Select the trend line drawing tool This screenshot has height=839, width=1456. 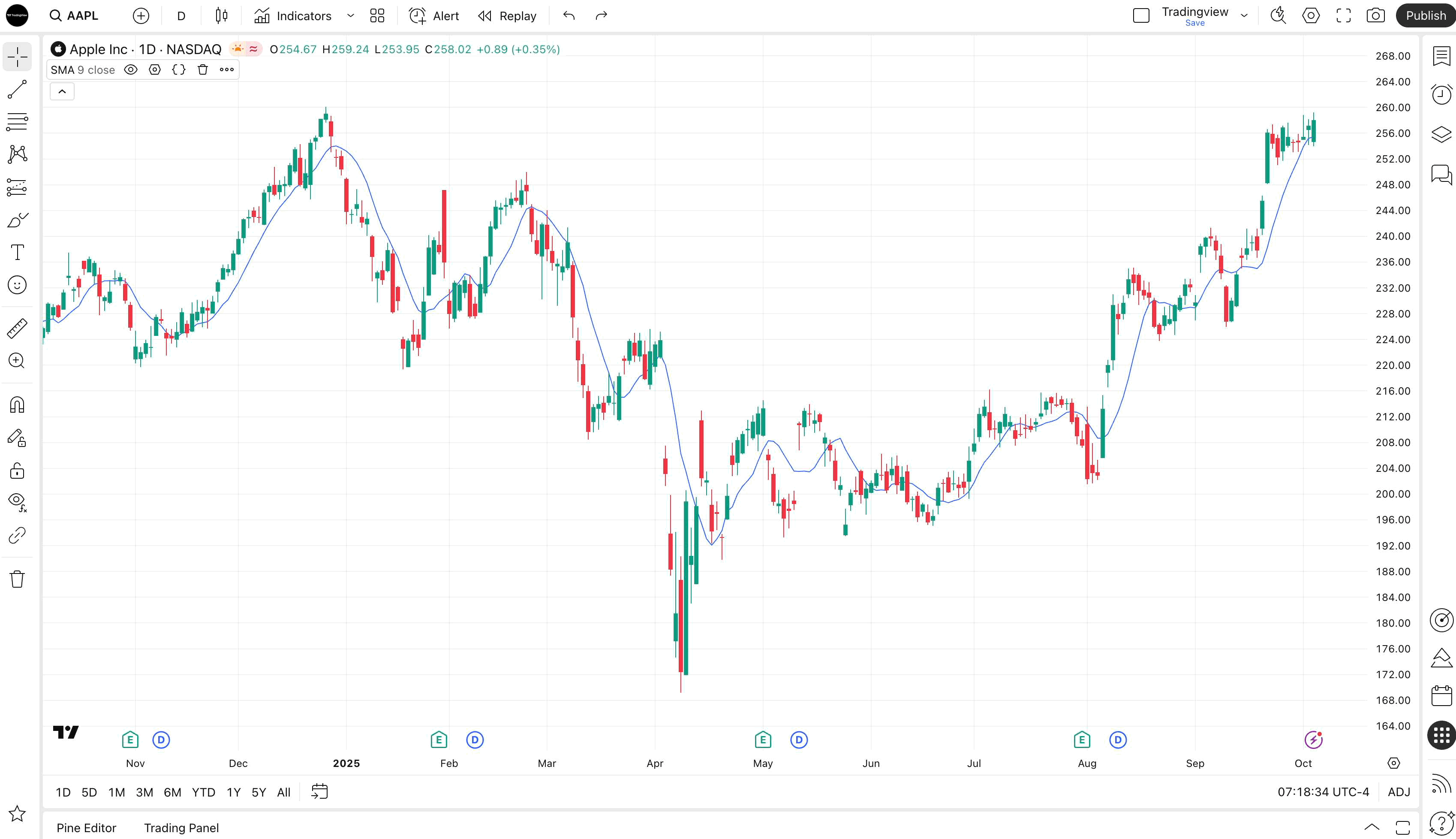point(17,89)
